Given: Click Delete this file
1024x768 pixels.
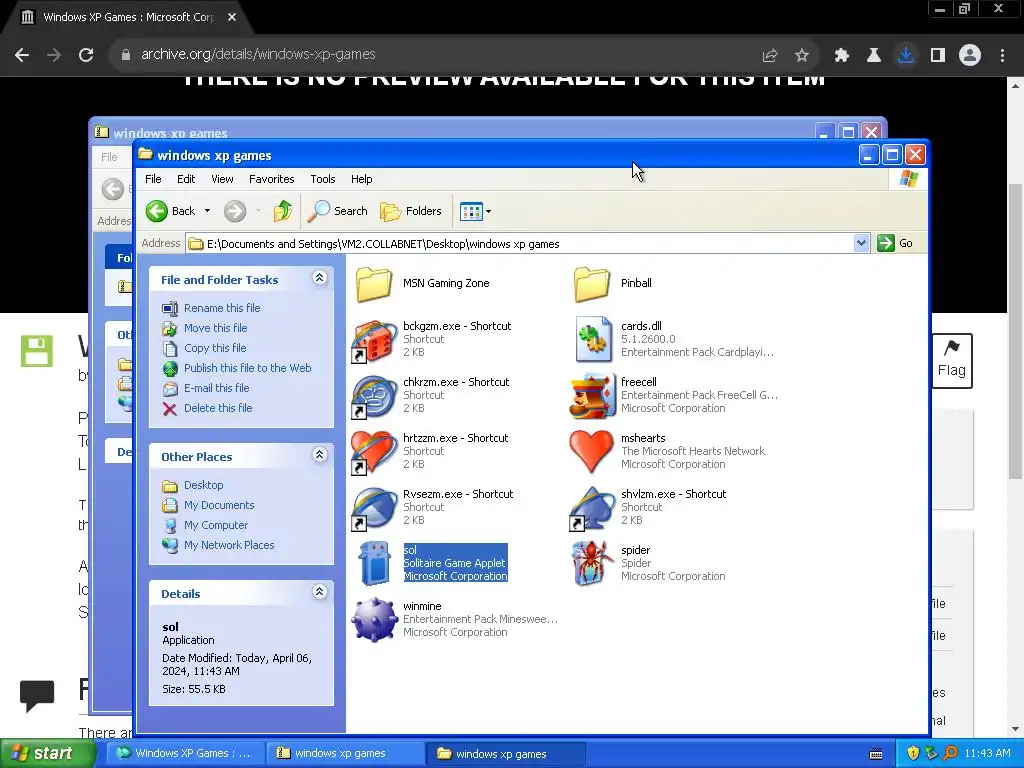Looking at the screenshot, I should 218,408.
